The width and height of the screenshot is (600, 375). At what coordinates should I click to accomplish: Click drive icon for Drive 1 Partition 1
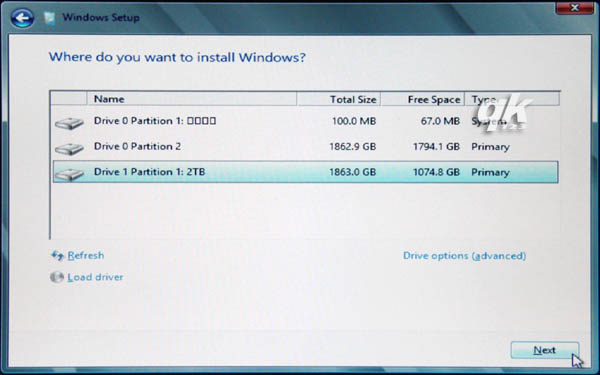click(x=69, y=174)
